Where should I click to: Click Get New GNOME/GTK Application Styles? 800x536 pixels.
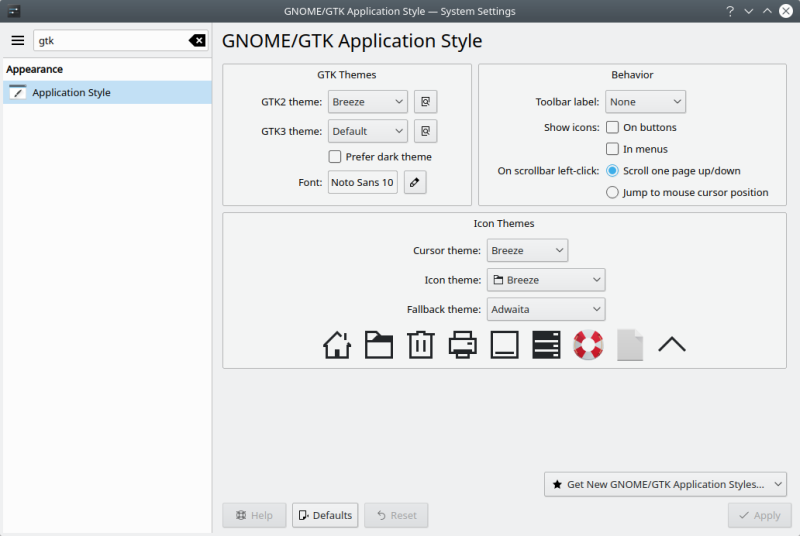pyautogui.click(x=665, y=484)
